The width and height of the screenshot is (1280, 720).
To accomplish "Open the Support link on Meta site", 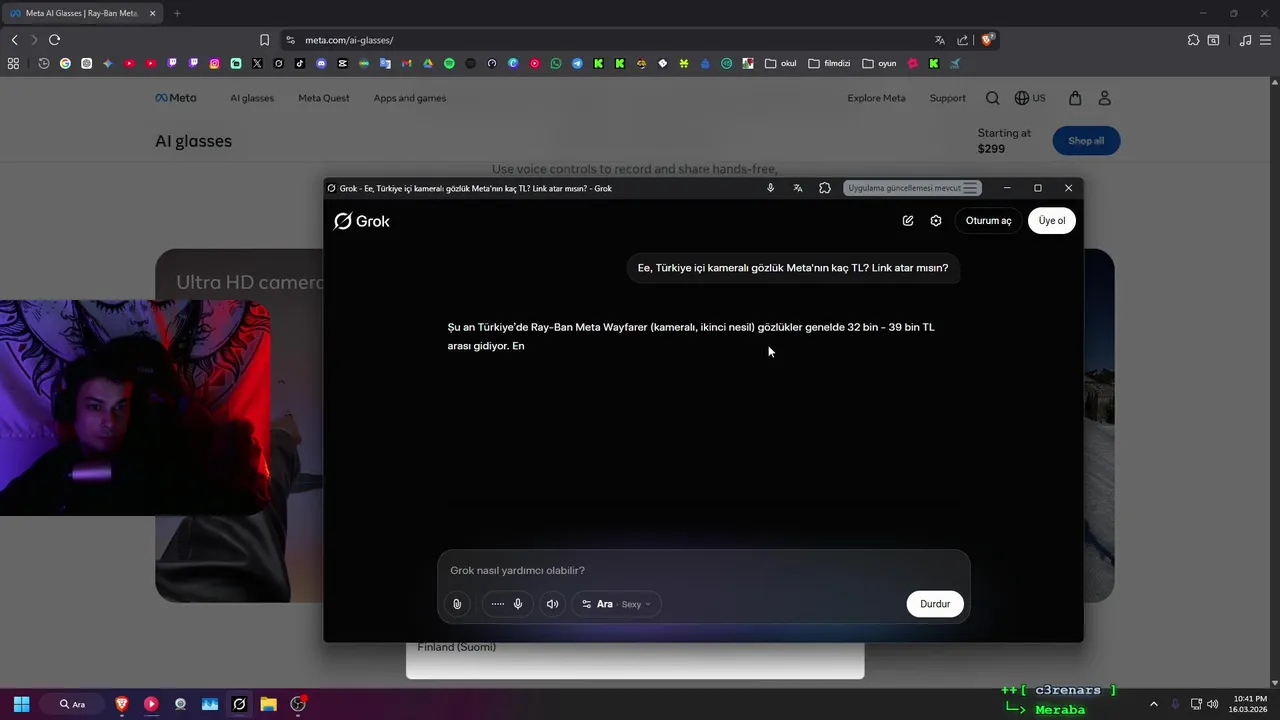I will point(948,98).
